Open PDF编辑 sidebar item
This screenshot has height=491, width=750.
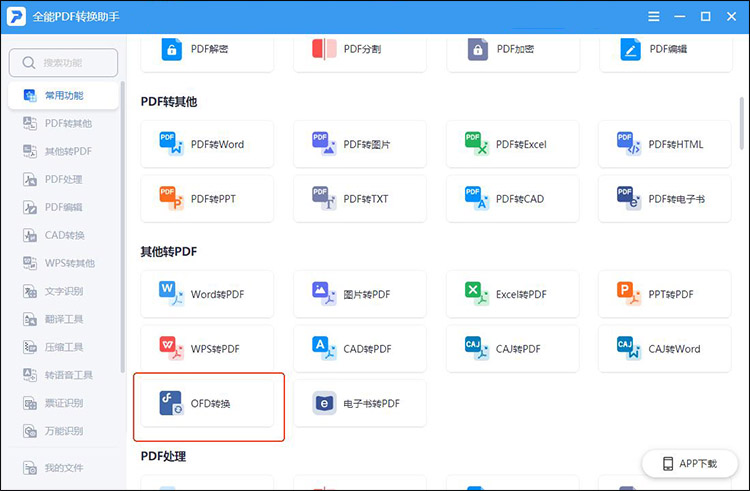pos(63,207)
